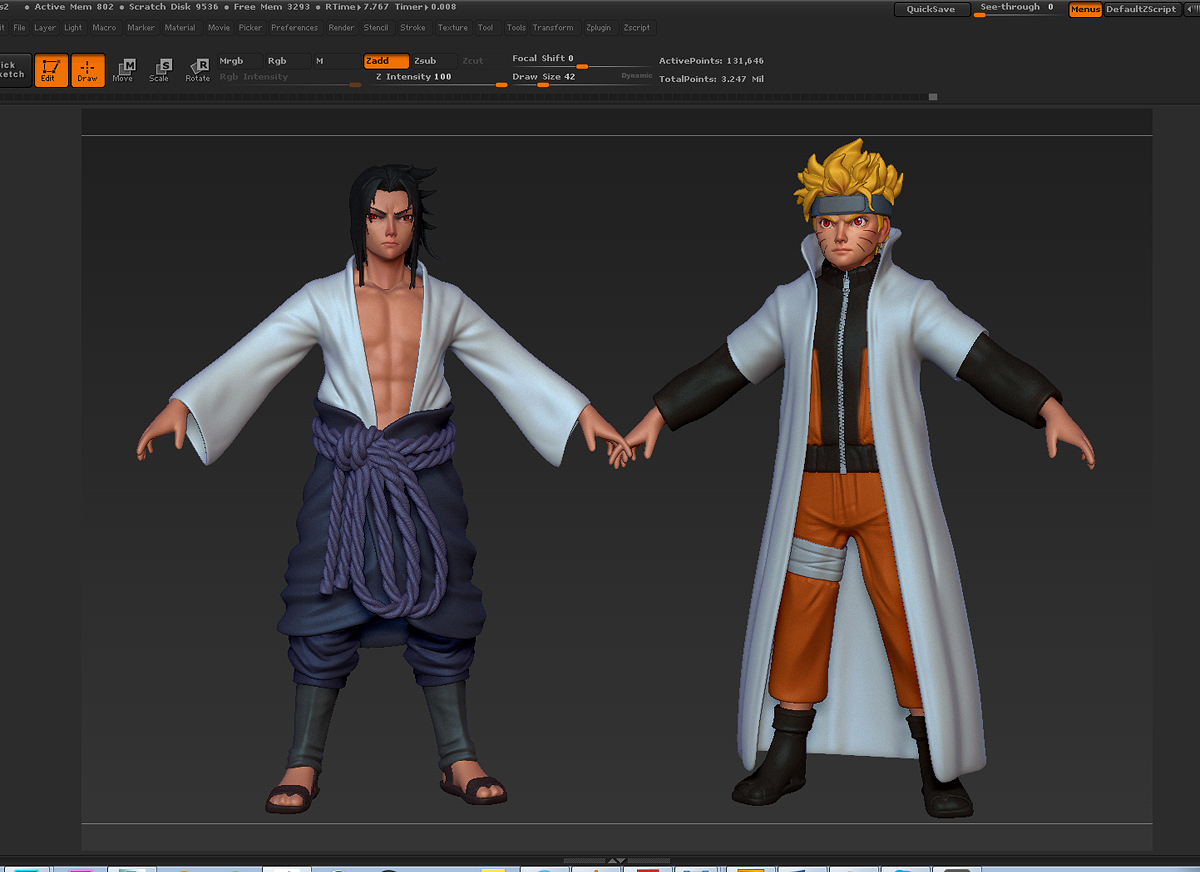The image size is (1200, 872).
Task: Toggle Mrgb painting mode
Action: [240, 61]
